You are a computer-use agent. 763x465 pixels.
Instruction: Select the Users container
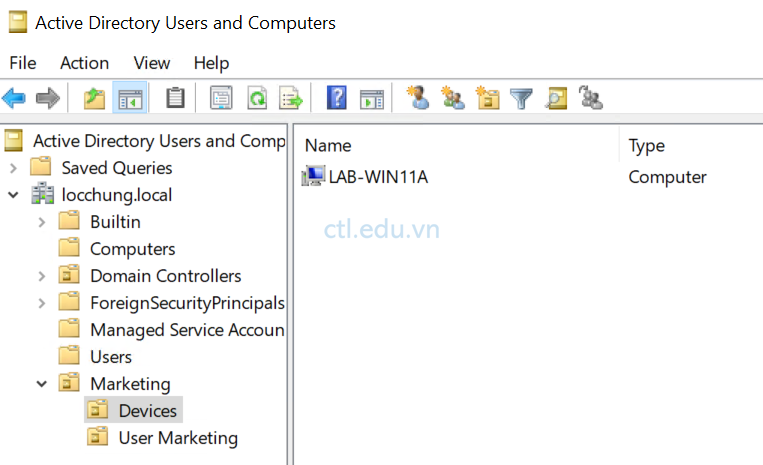coord(111,357)
